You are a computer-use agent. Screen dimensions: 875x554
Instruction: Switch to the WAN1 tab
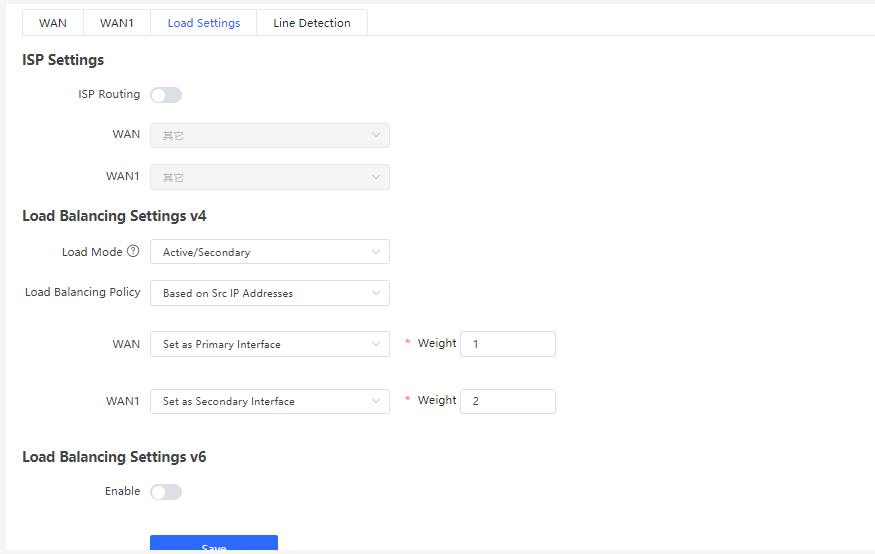click(x=117, y=23)
